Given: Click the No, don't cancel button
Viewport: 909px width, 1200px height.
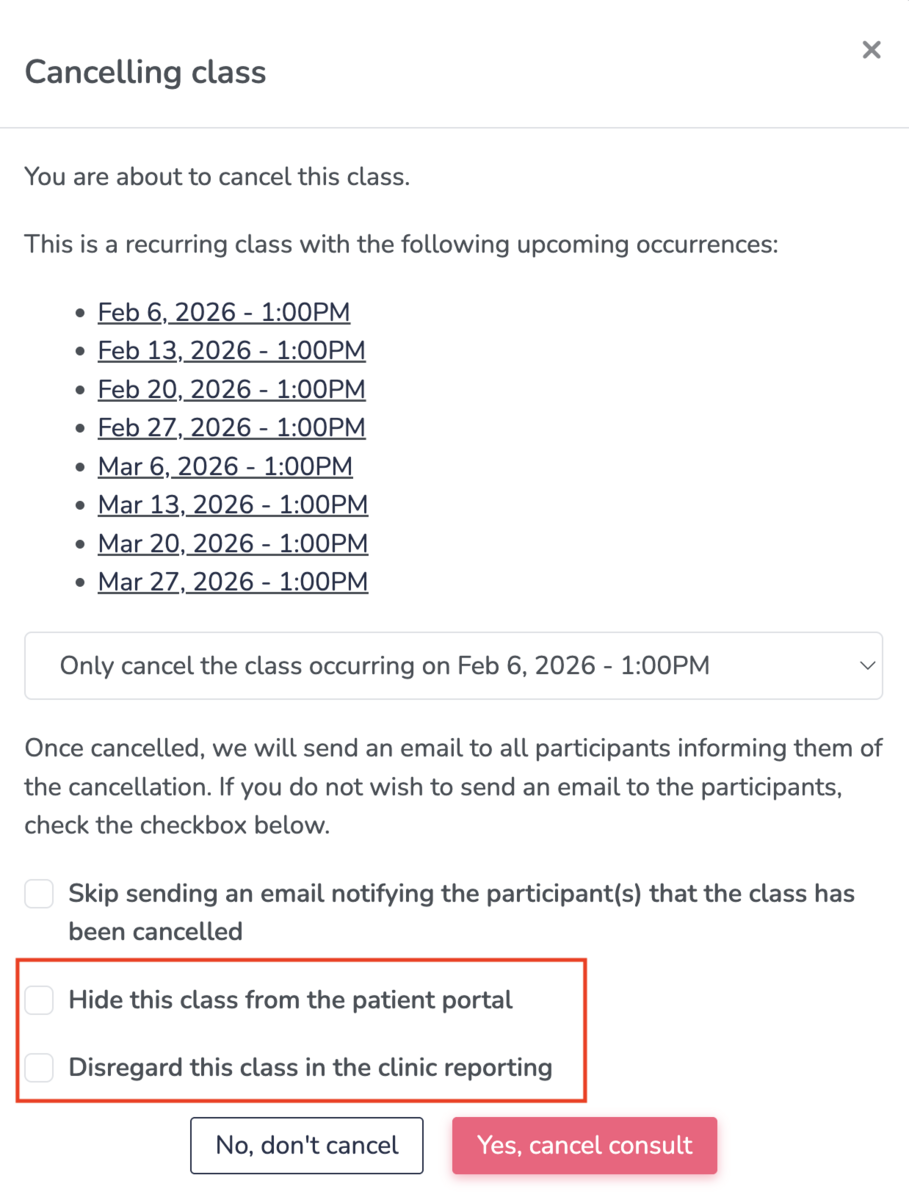Looking at the screenshot, I should (x=306, y=1145).
